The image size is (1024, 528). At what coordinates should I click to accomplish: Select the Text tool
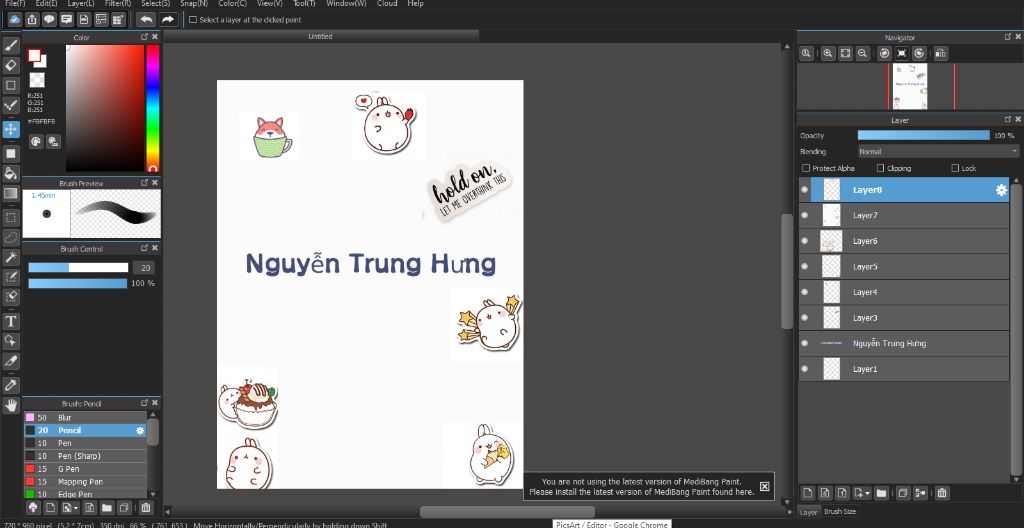tap(10, 321)
